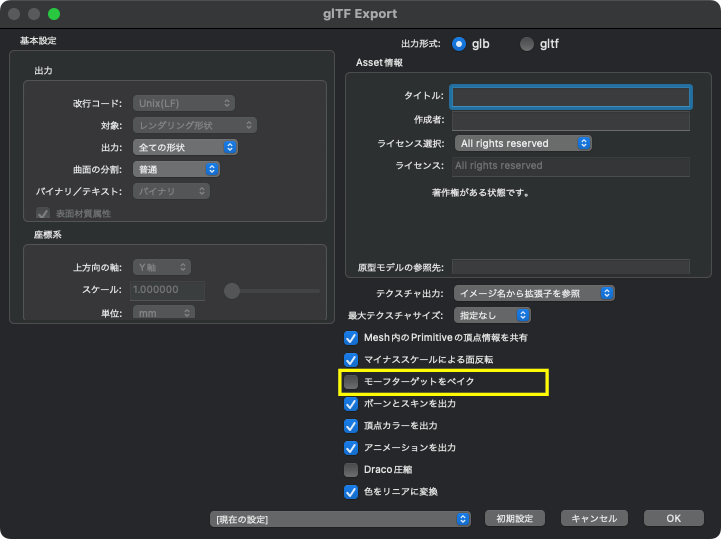Open the 上方向の軸 Y軸 dropdown
721x539 pixels.
[x=162, y=267]
